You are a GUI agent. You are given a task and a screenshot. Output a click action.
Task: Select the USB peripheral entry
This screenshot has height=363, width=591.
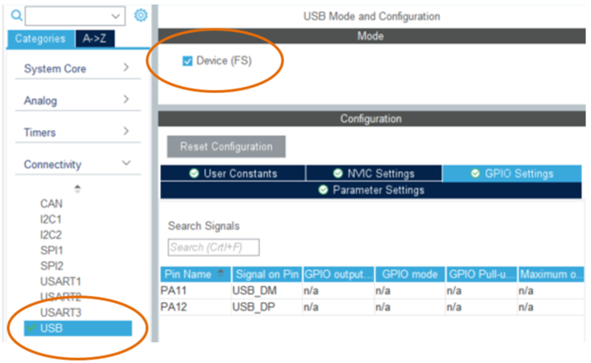(x=78, y=328)
